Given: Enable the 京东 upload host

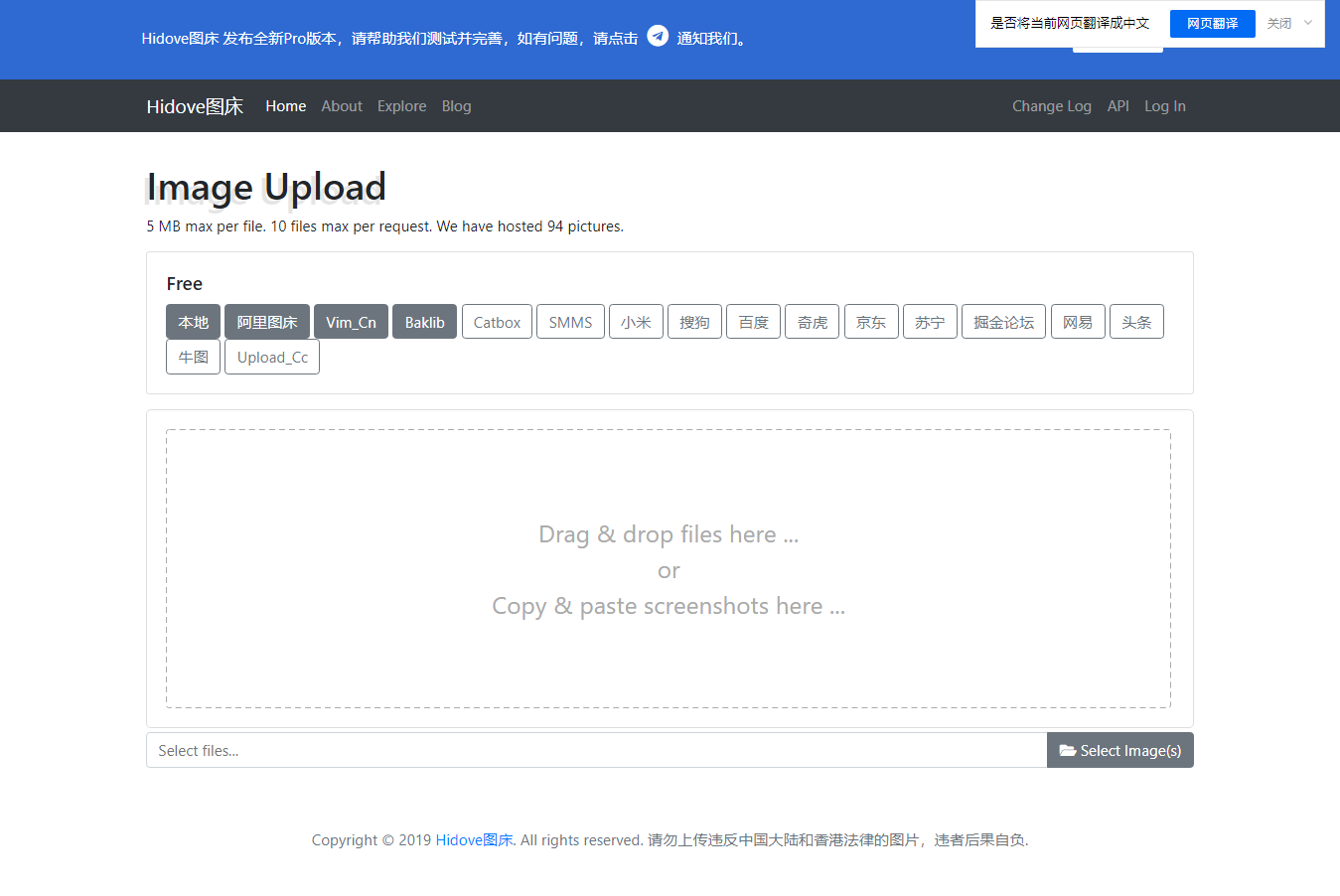Looking at the screenshot, I should pyautogui.click(x=871, y=322).
